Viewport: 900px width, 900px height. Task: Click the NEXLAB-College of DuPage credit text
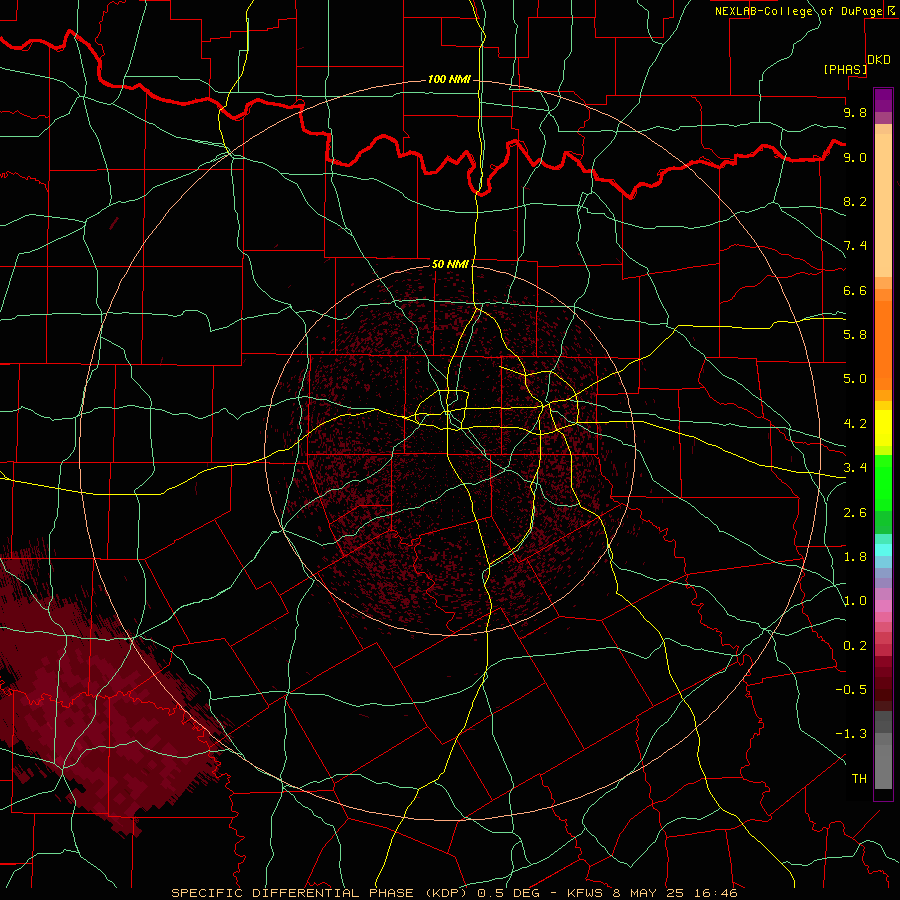[798, 11]
